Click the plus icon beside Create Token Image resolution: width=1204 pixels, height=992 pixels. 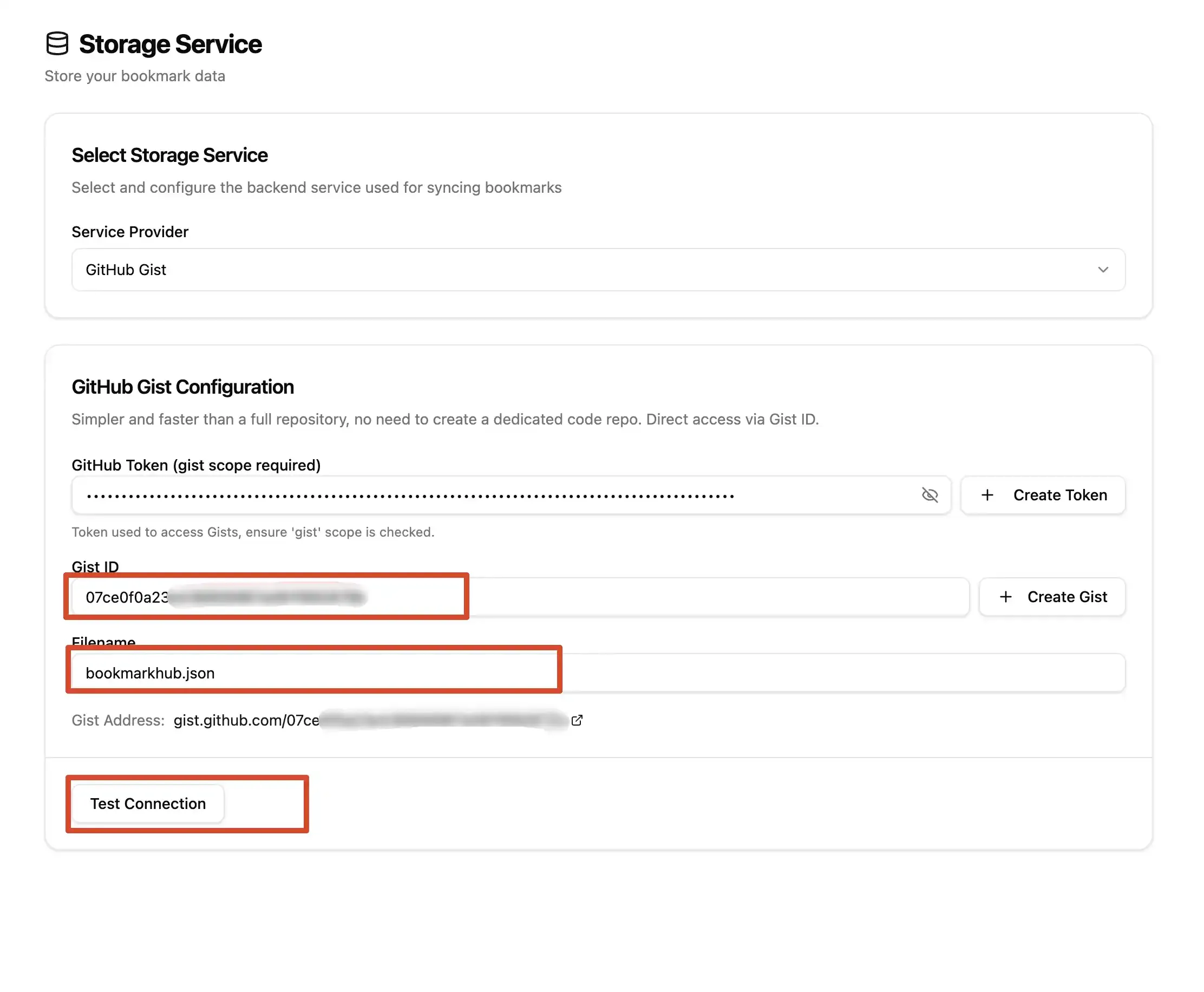point(987,495)
